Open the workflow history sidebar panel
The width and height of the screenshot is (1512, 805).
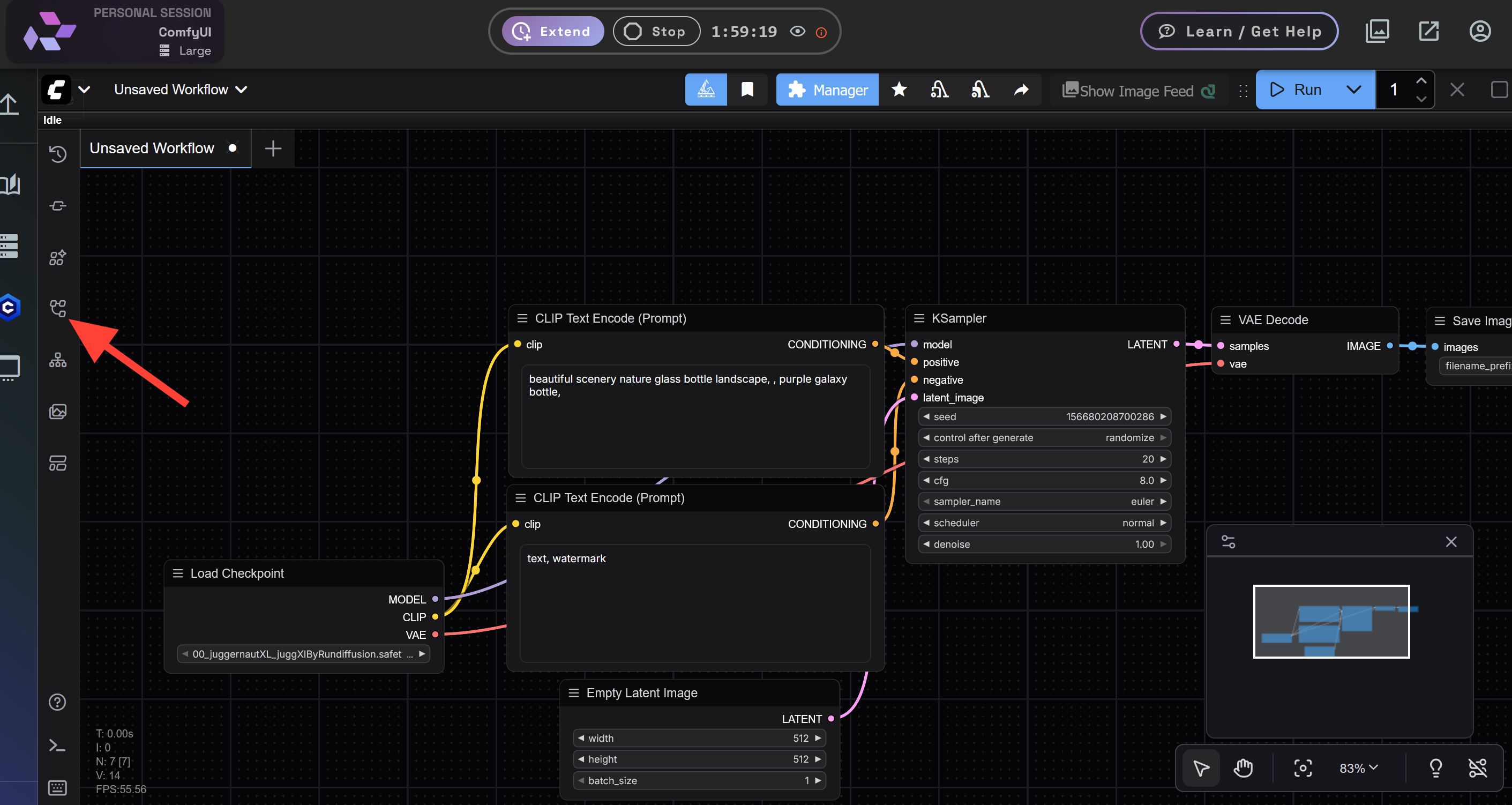tap(57, 153)
